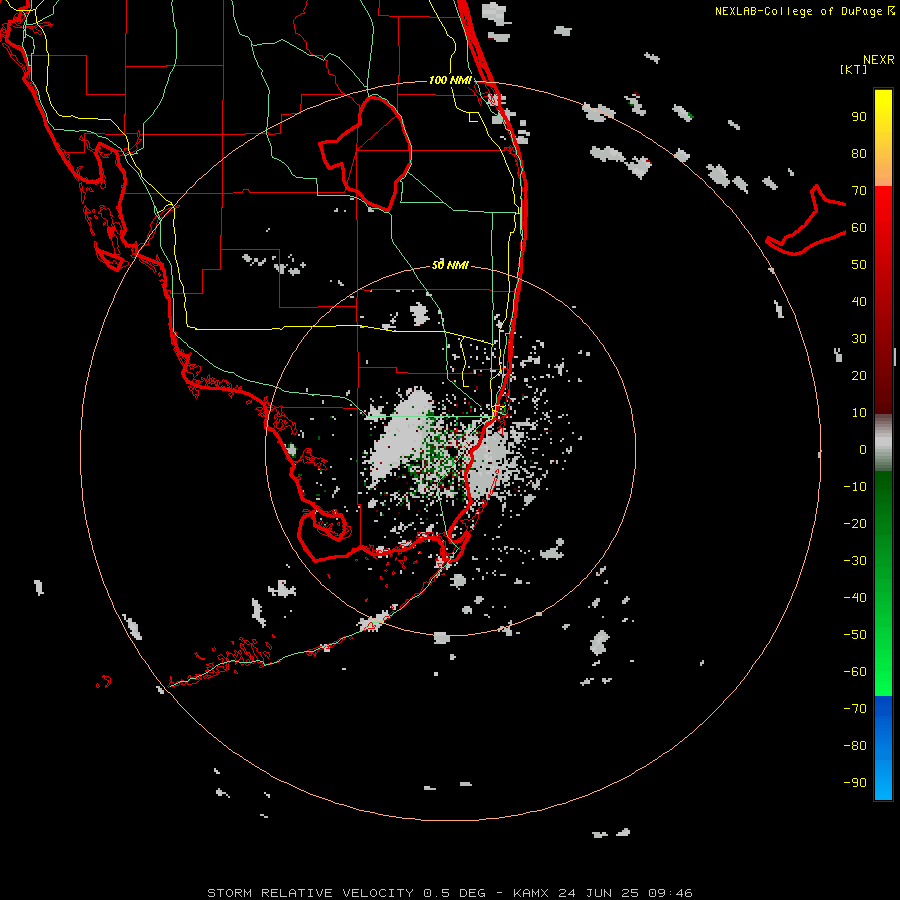
Task: Click the -40 scale label
Action: point(855,598)
